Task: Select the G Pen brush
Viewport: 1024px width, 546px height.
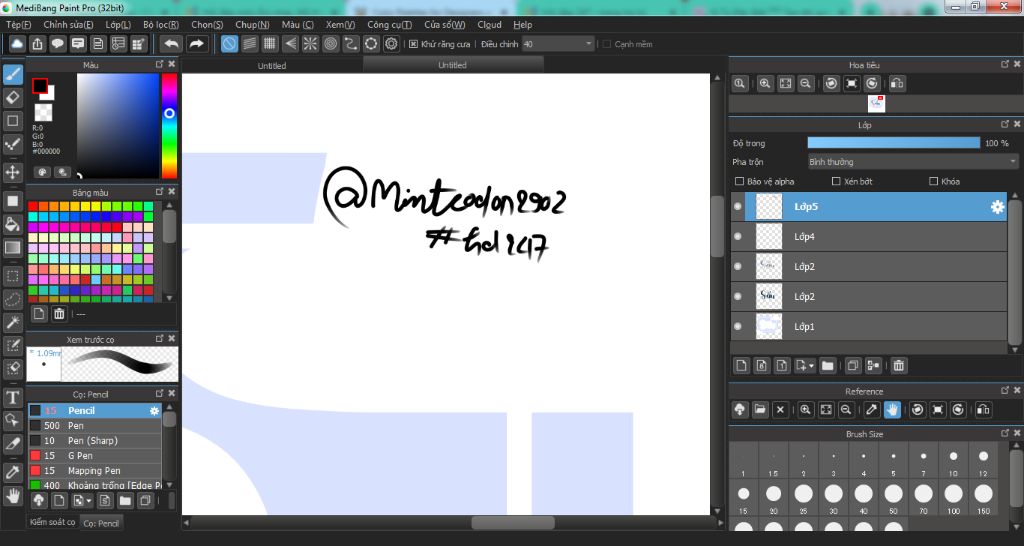Action: tap(94, 455)
